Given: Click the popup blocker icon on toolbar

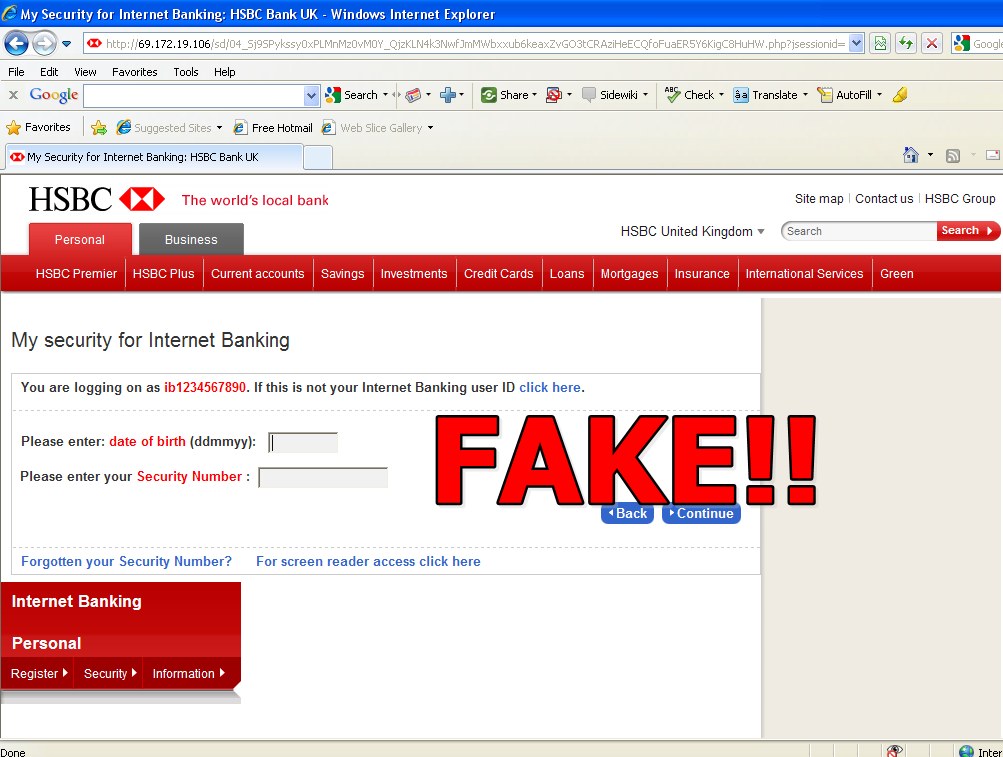Looking at the screenshot, I should coord(554,95).
